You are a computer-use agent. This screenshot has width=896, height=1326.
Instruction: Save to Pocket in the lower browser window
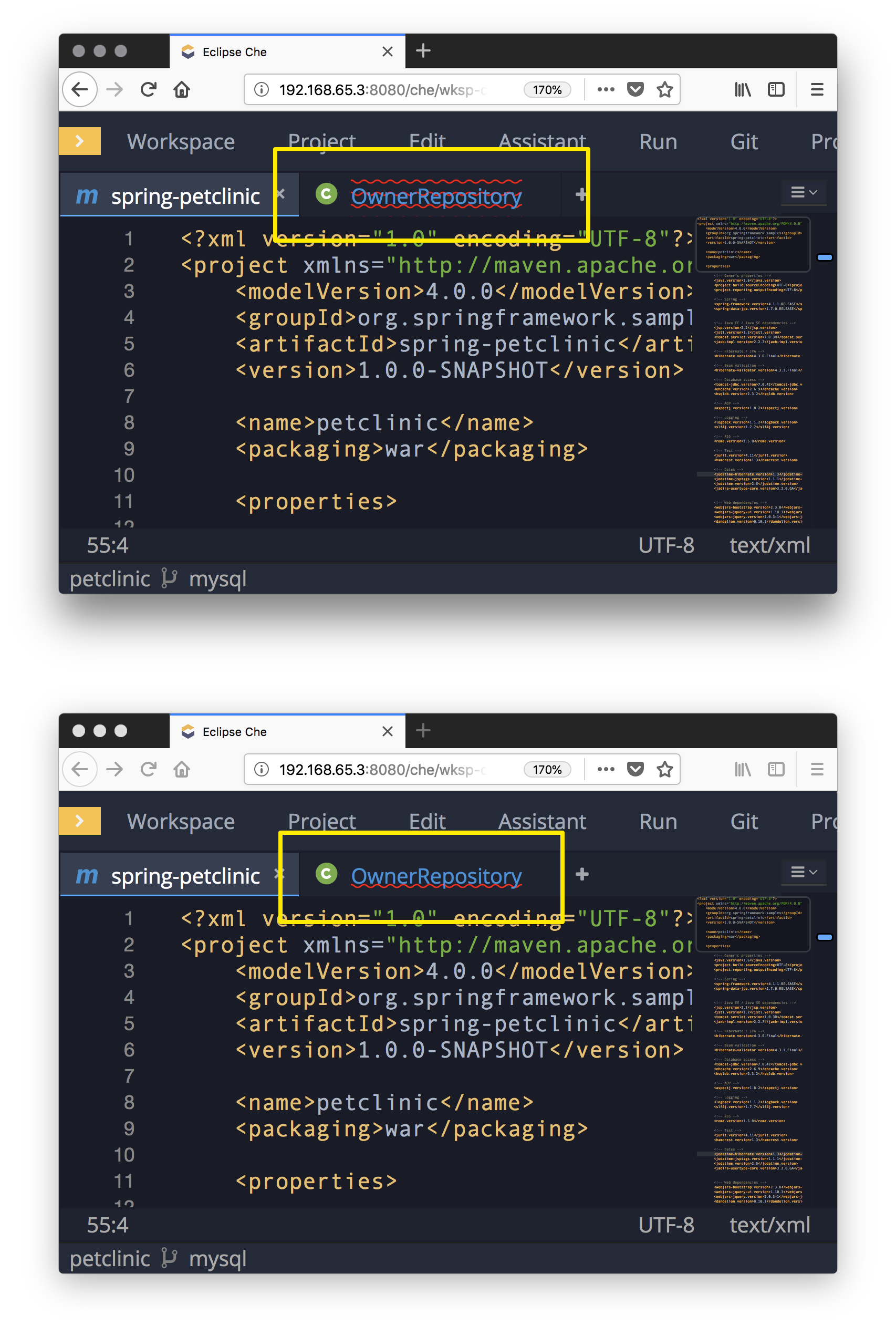[635, 769]
